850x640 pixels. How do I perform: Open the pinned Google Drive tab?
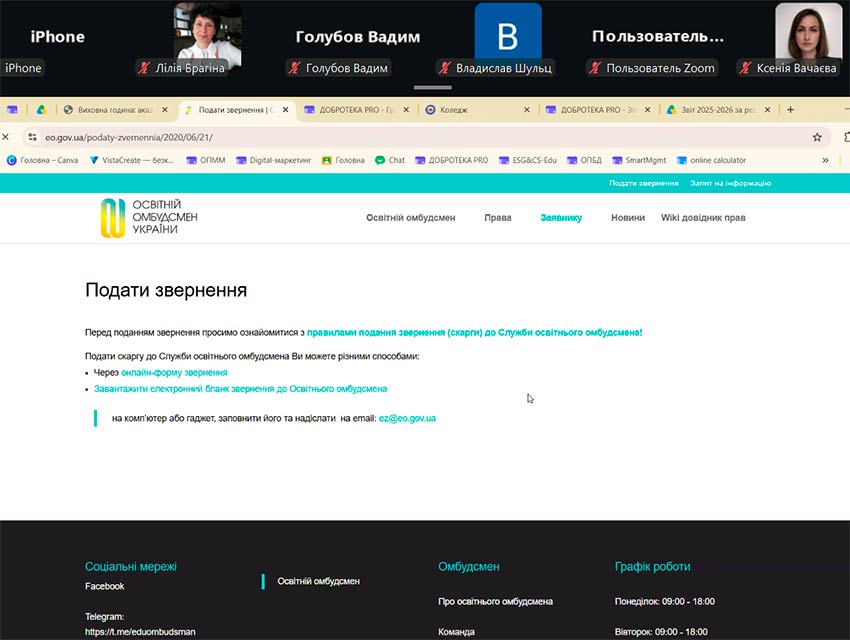(41, 109)
